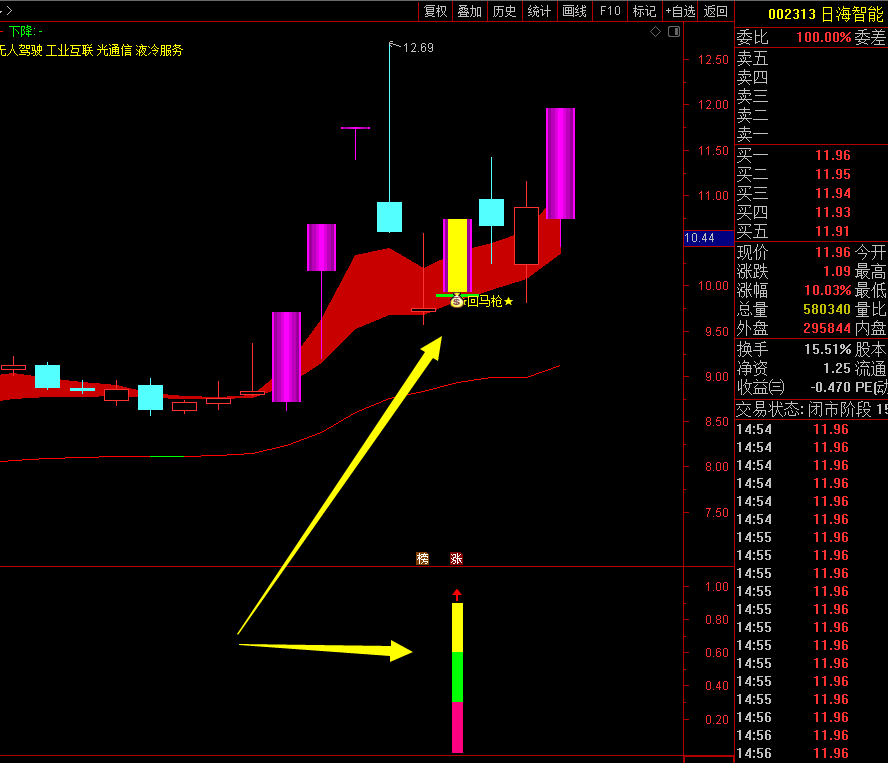The image size is (888, 763).
Task: Click the 返回 back button
Action: click(x=715, y=11)
